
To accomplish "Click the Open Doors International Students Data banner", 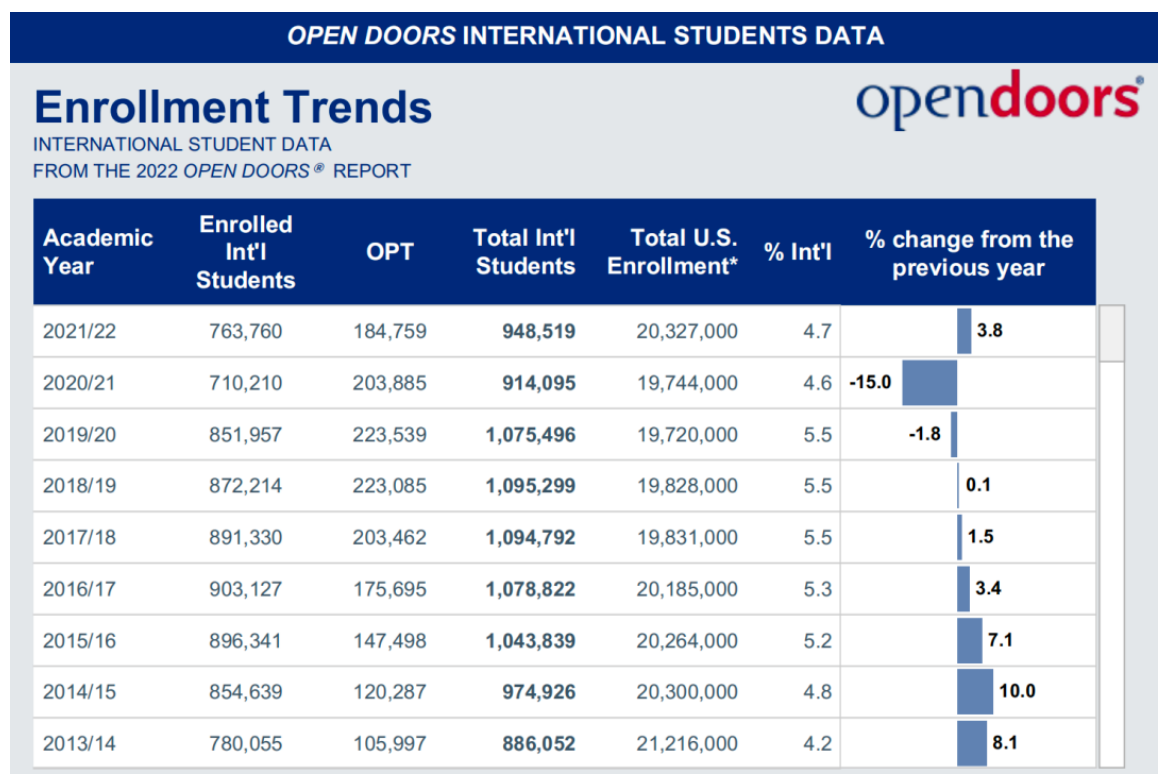I will click(x=585, y=37).
